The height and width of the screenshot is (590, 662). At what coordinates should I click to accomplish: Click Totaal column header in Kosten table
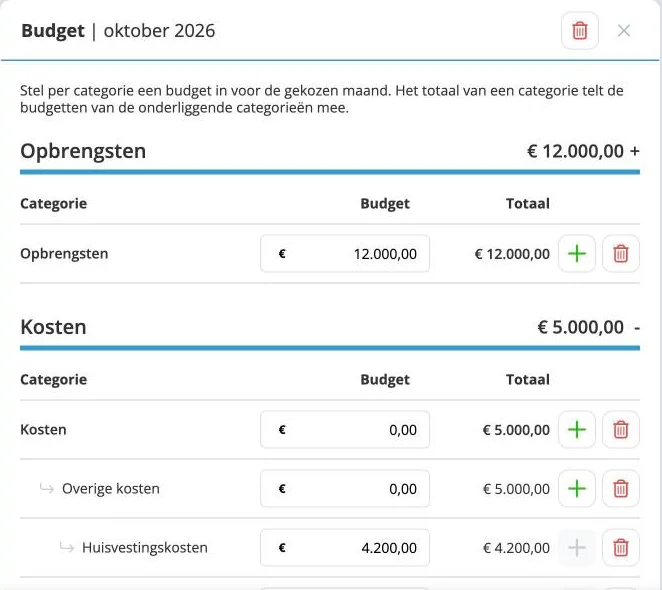click(528, 379)
